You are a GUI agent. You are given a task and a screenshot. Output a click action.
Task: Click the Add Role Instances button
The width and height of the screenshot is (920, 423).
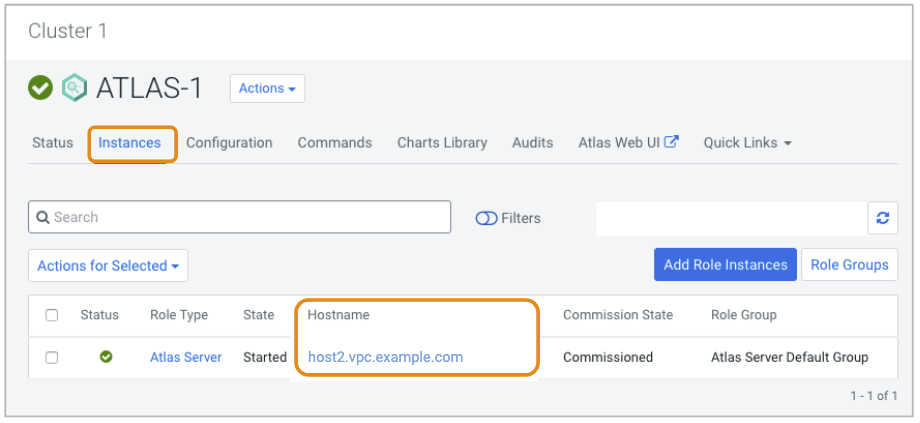pos(725,265)
